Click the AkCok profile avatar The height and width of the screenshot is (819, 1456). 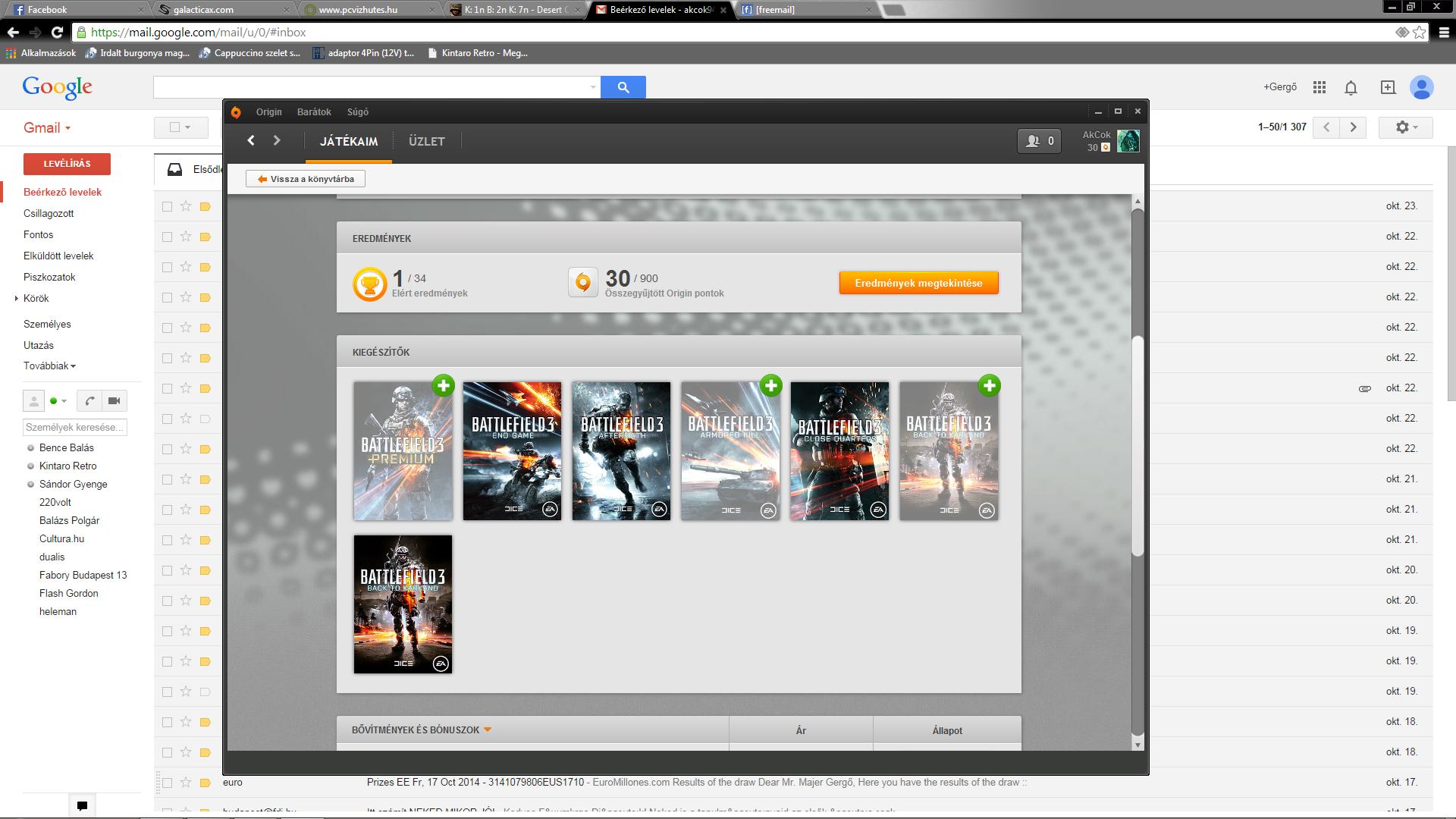[1128, 141]
